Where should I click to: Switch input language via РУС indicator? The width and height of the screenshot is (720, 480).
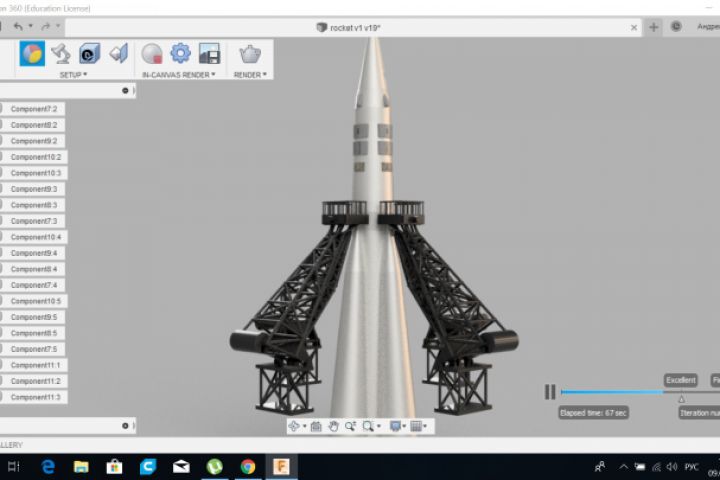(691, 467)
